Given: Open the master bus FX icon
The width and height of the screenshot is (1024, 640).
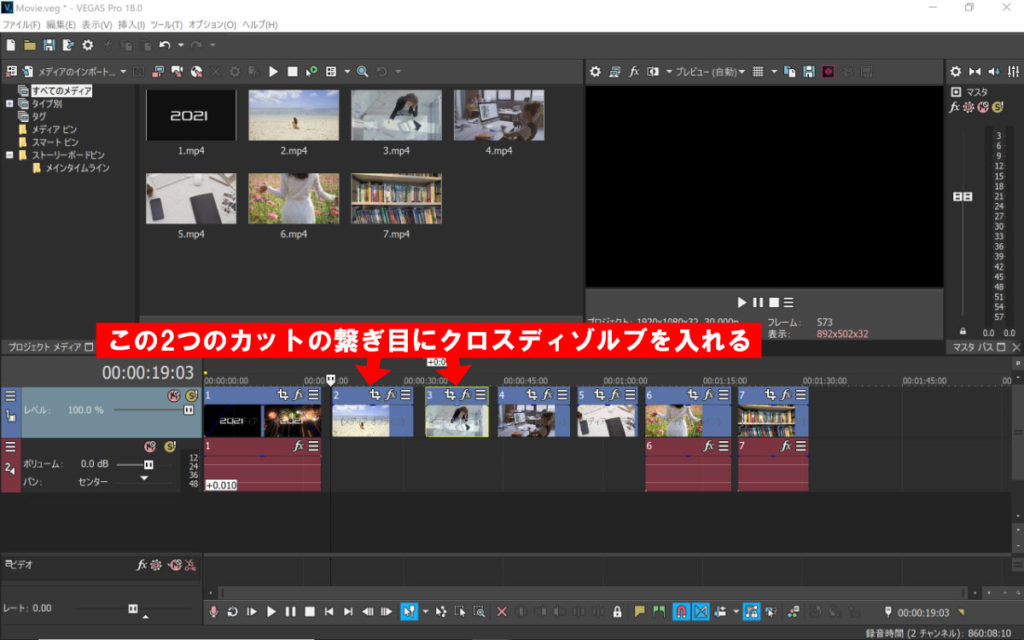Looking at the screenshot, I should [955, 107].
